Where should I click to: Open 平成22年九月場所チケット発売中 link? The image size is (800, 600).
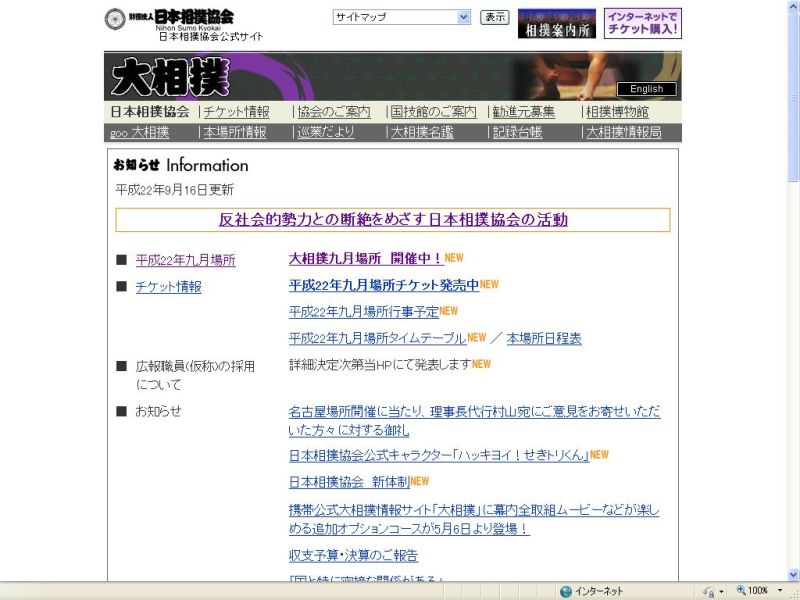coord(384,285)
